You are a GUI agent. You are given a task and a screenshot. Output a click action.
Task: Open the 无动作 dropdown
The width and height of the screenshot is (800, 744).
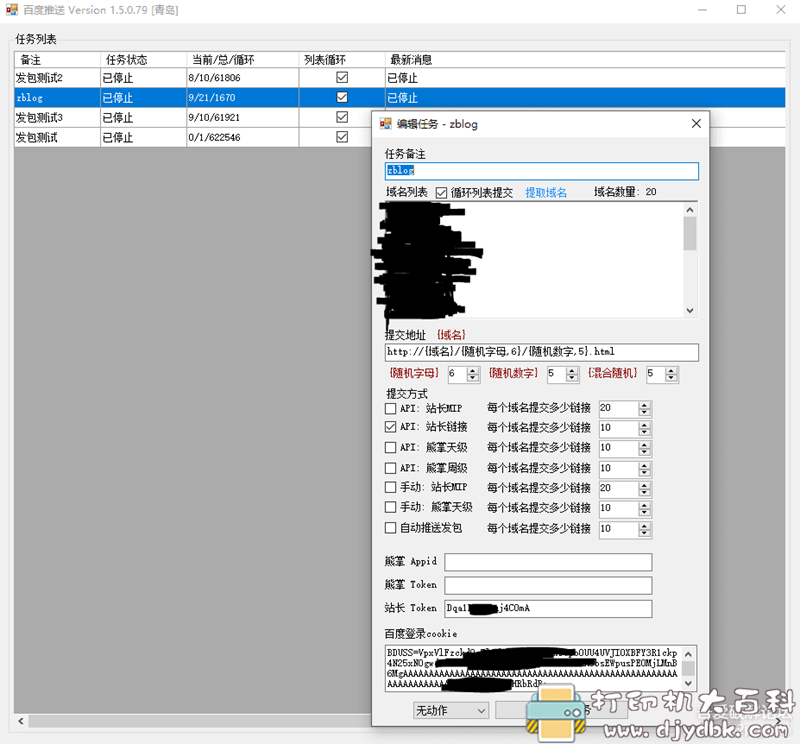451,710
